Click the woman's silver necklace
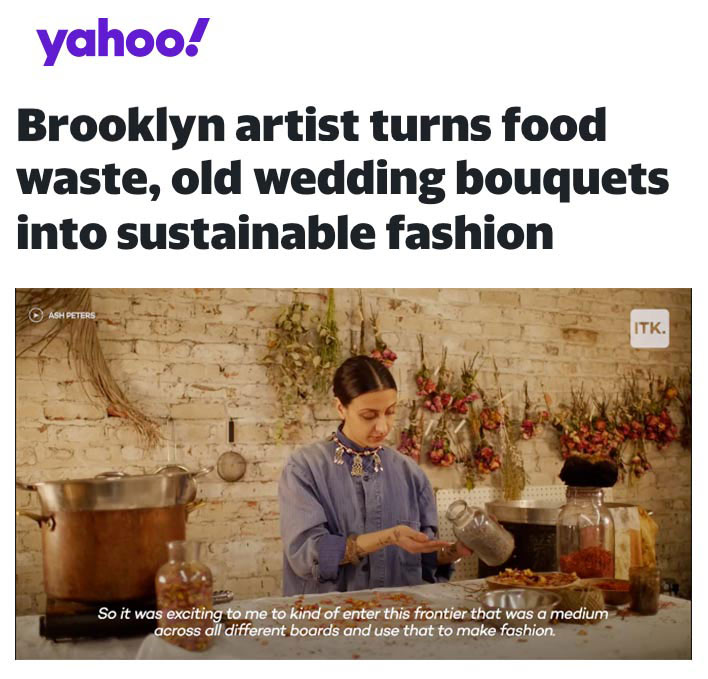The width and height of the screenshot is (708, 679). click(x=357, y=455)
